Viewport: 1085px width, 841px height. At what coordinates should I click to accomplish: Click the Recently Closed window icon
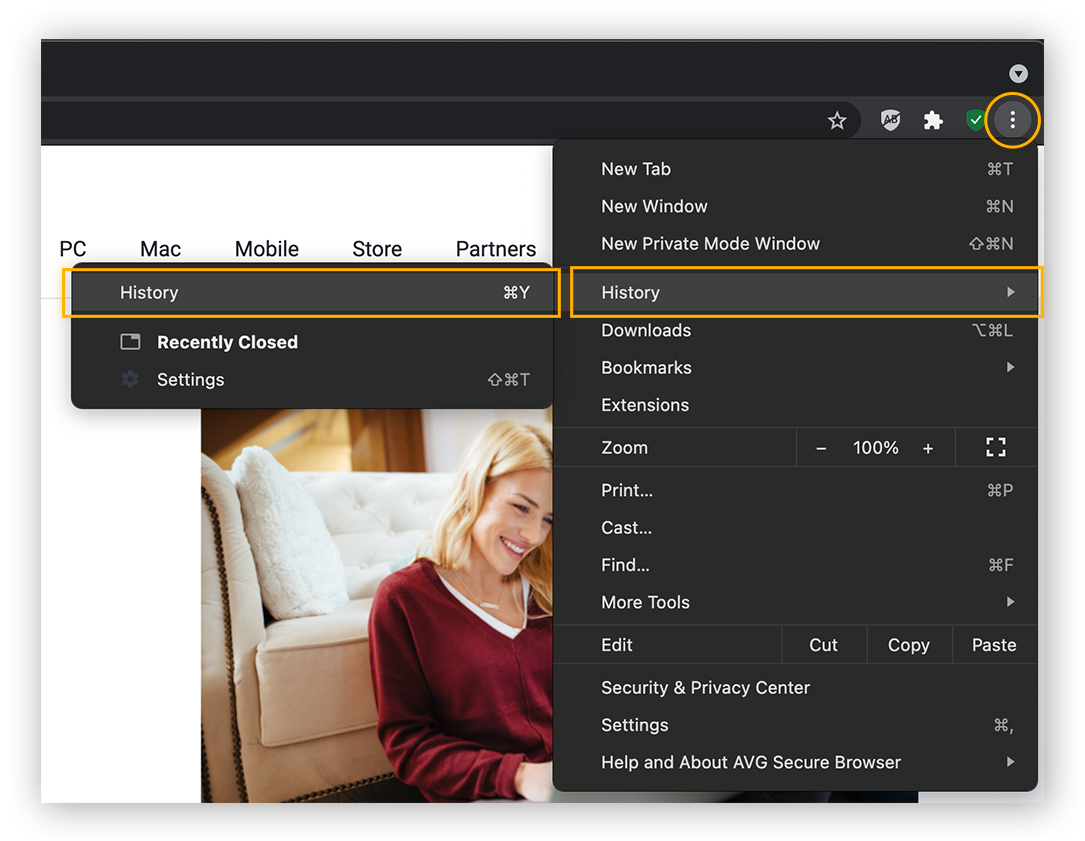[x=130, y=342]
